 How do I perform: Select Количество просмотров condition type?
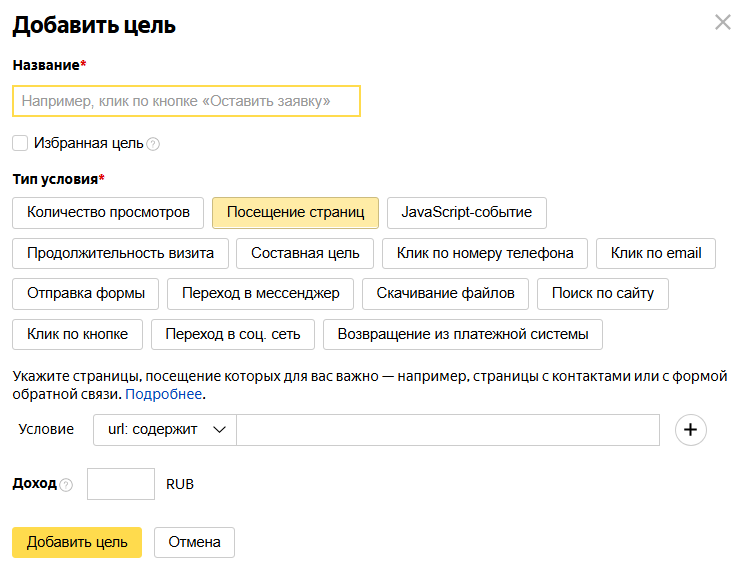[x=108, y=213]
